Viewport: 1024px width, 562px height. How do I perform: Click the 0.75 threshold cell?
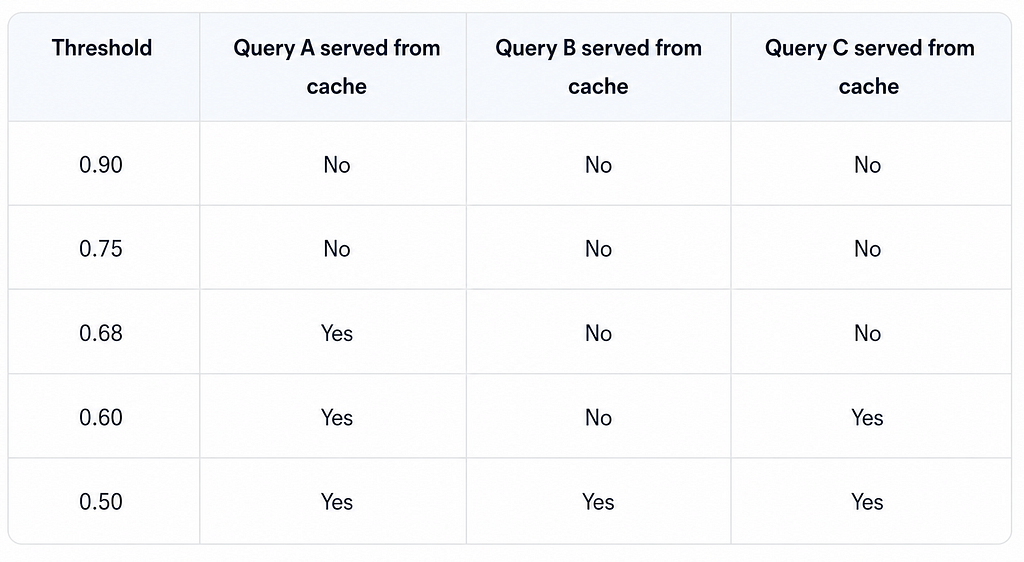point(101,249)
